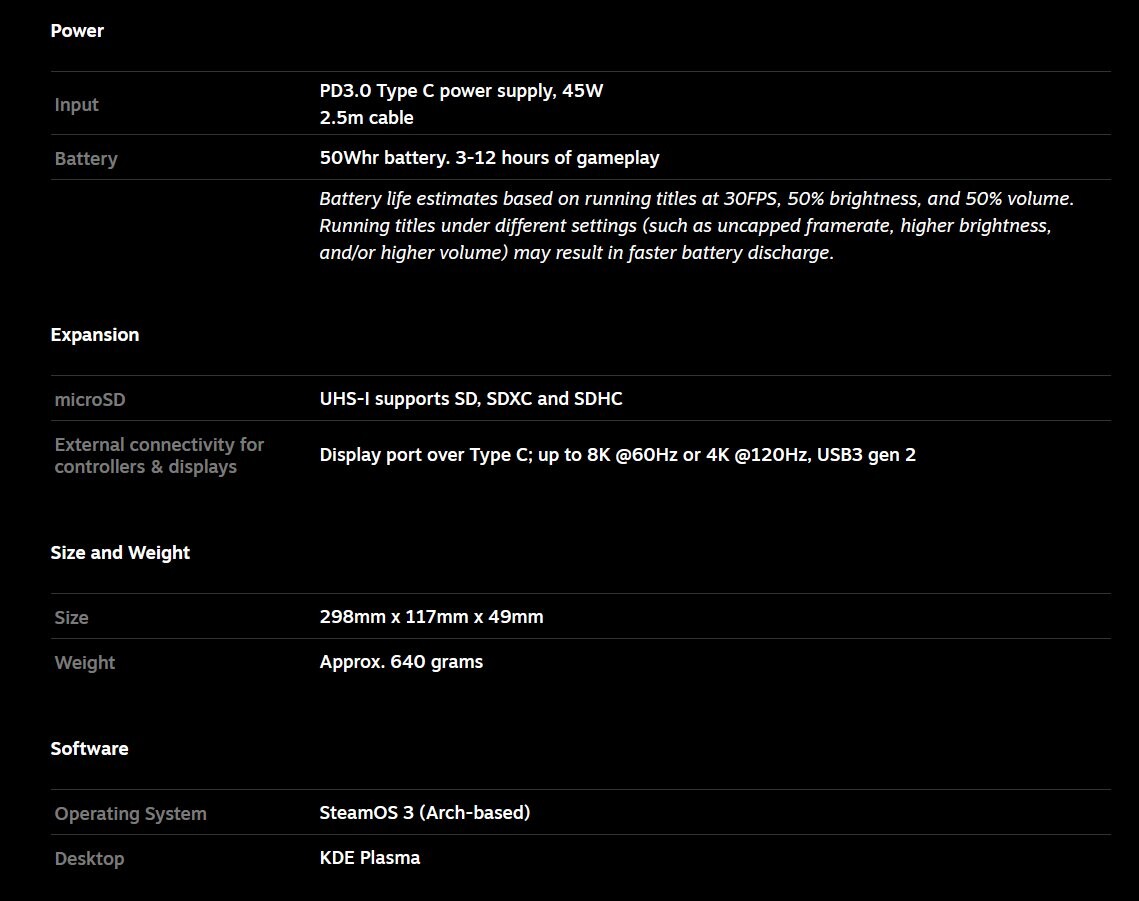This screenshot has width=1139, height=901.
Task: Select the Battery row label
Action: click(x=86, y=159)
